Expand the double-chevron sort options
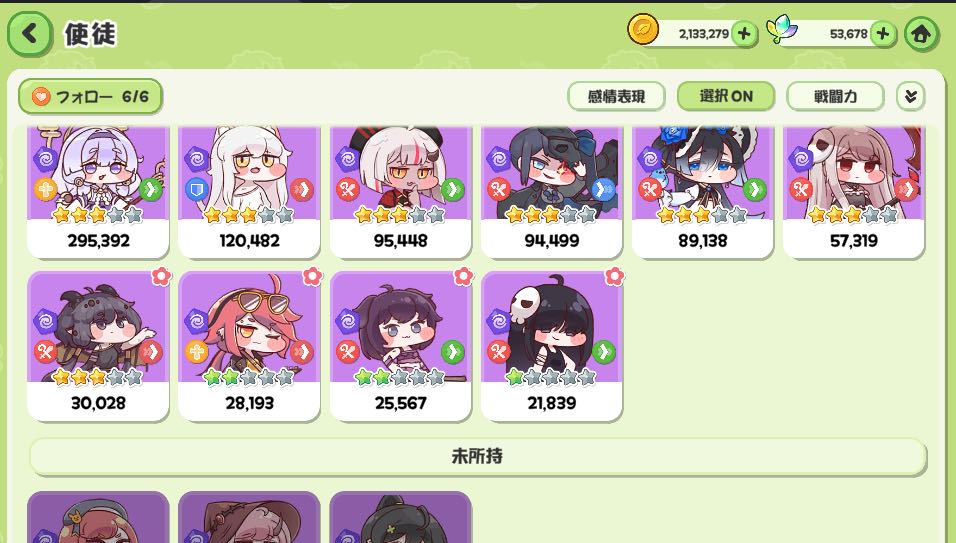956x543 pixels. (x=911, y=96)
